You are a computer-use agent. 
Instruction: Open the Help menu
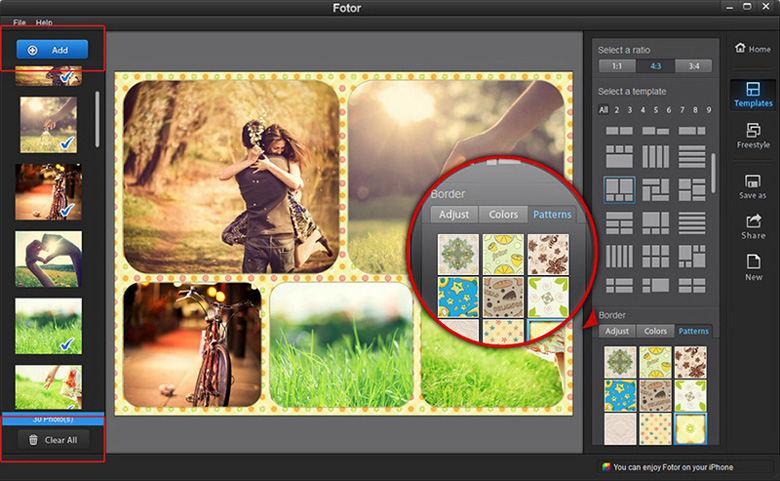tap(44, 22)
